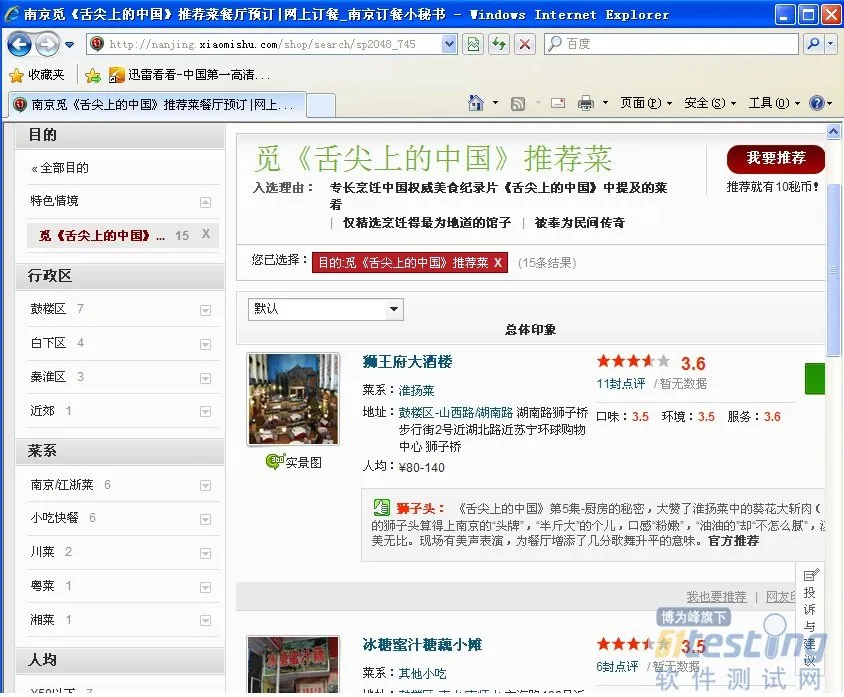Expand the 小吃快餐 cuisine filter
Screen dimensions: 844x697
[x=205, y=520]
